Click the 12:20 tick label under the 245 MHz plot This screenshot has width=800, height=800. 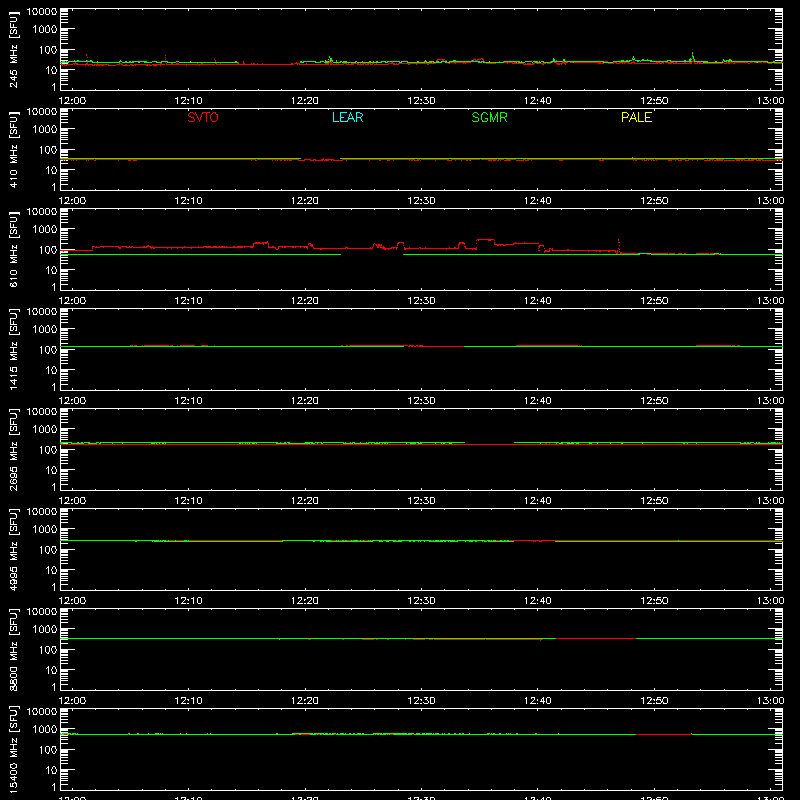(305, 101)
